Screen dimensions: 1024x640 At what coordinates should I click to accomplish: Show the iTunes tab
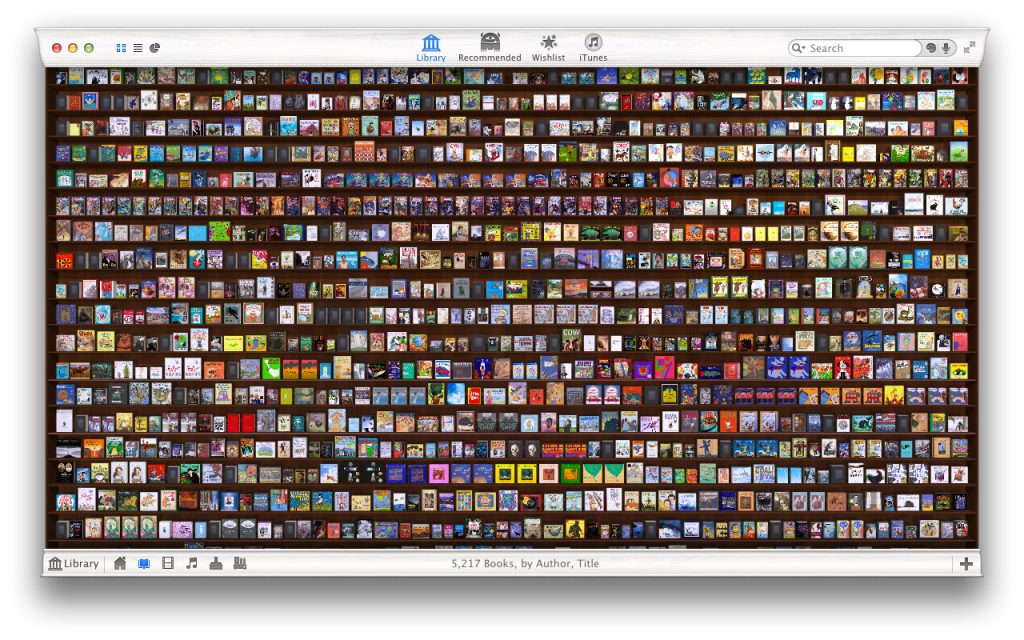coord(593,48)
